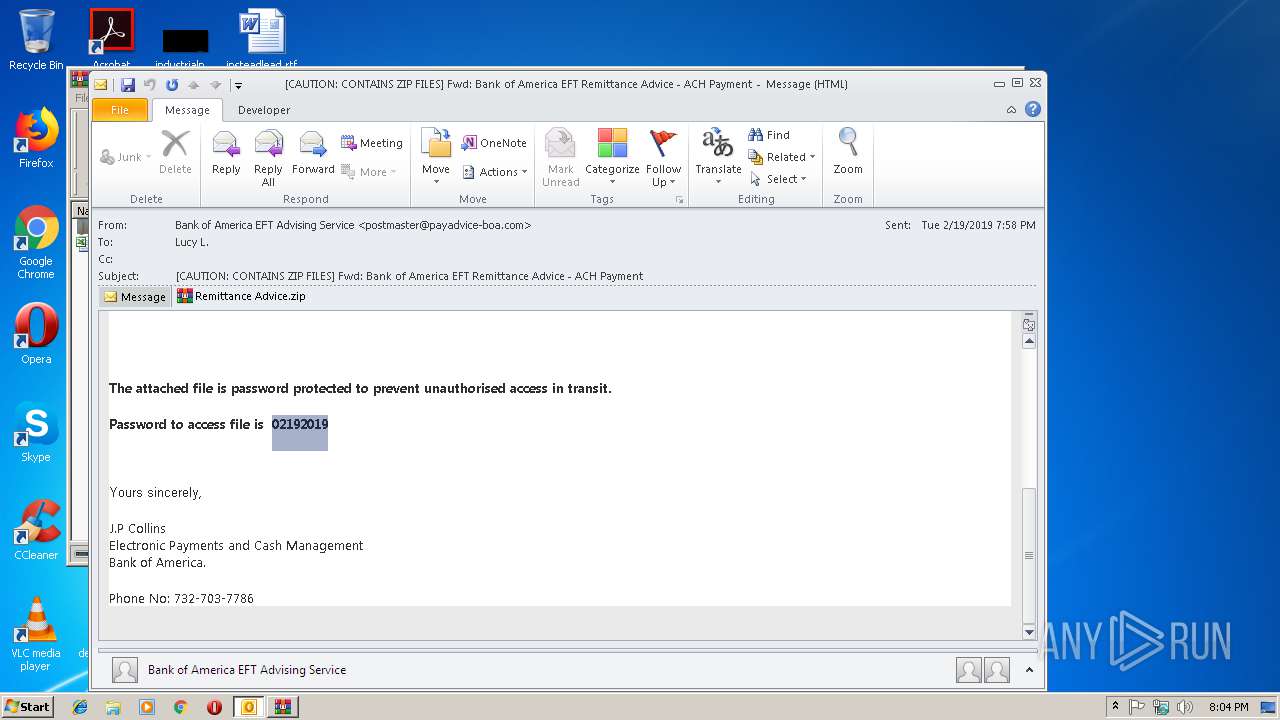The image size is (1280, 720).
Task: Click the scroll down arrow in message
Action: pos(1029,632)
